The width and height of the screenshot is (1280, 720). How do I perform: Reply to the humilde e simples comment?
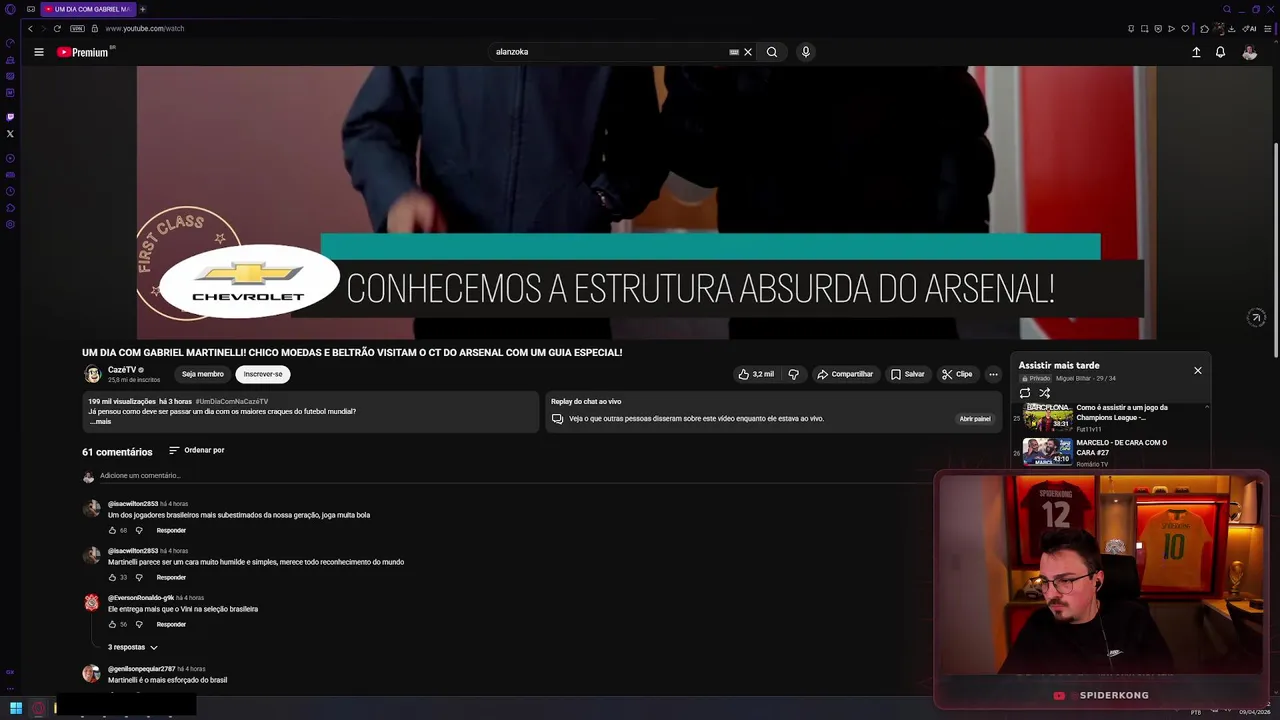click(x=171, y=577)
